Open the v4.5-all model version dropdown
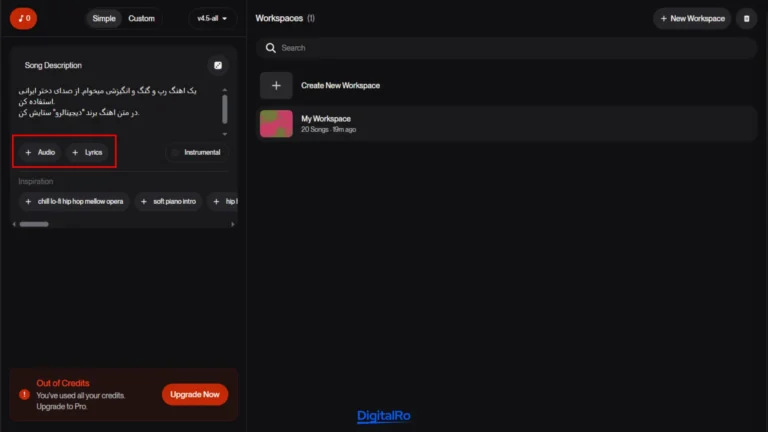The image size is (768, 432). 212,18
